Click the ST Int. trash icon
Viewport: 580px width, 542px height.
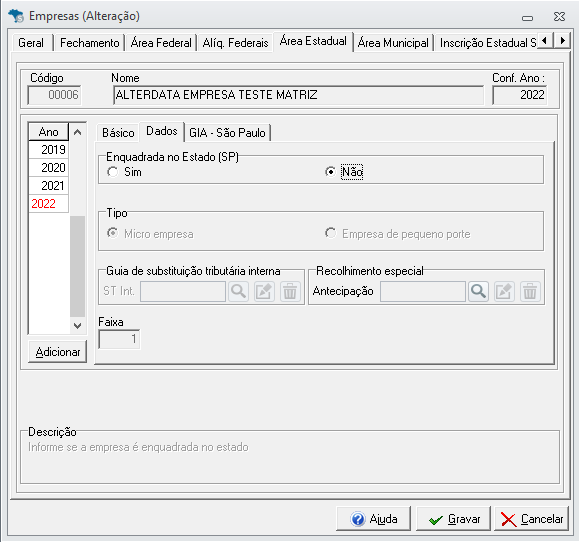(290, 292)
